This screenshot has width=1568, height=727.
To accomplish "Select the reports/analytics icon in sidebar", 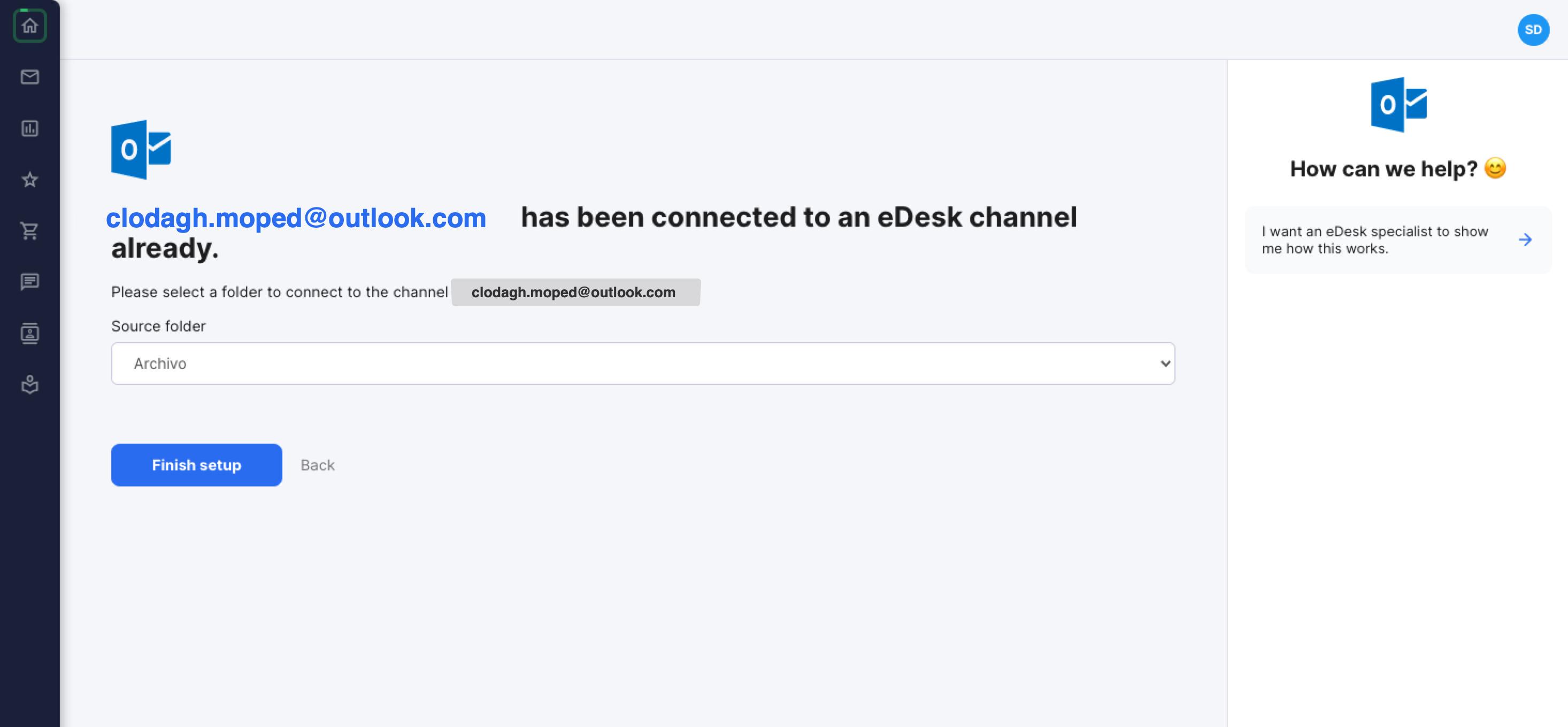I will tap(29, 128).
